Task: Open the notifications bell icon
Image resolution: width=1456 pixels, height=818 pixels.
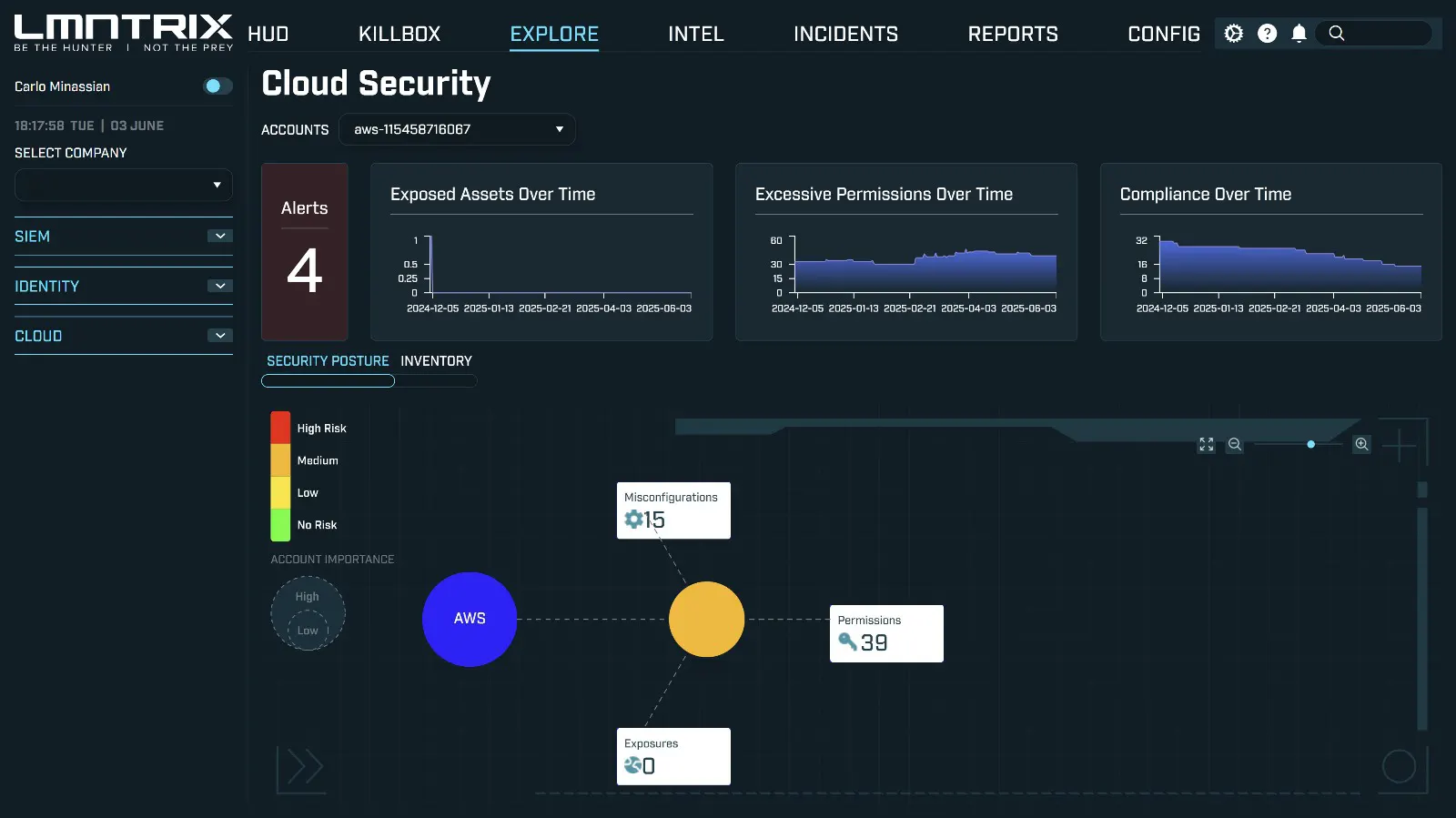Action: click(x=1299, y=34)
